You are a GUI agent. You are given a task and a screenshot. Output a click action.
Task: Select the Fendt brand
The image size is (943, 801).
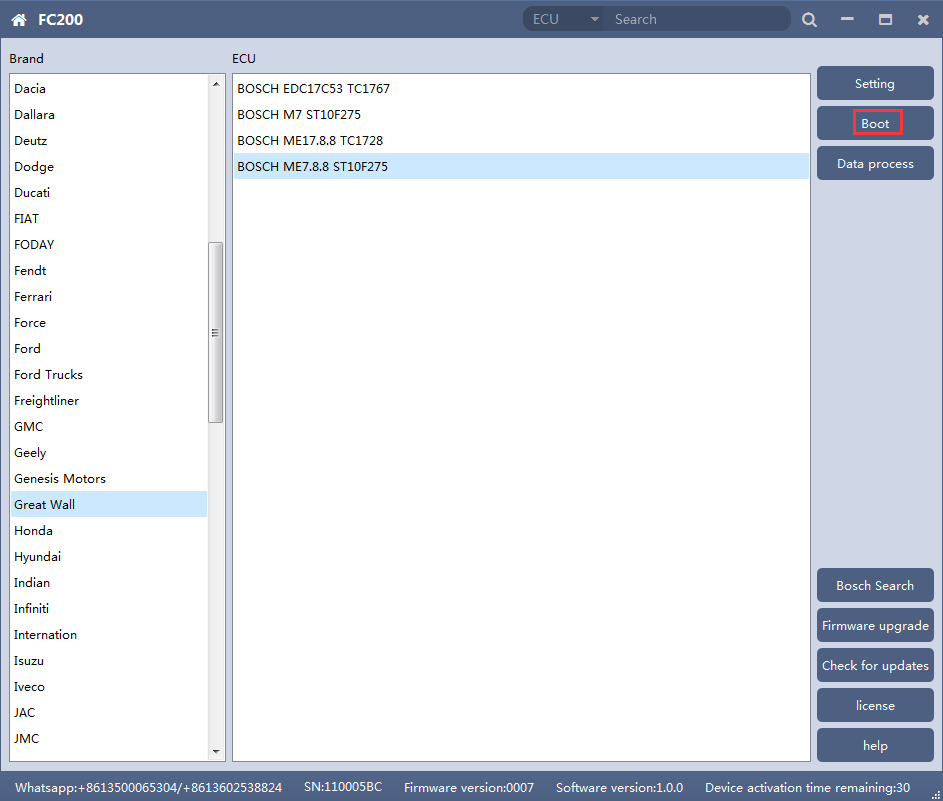click(109, 270)
